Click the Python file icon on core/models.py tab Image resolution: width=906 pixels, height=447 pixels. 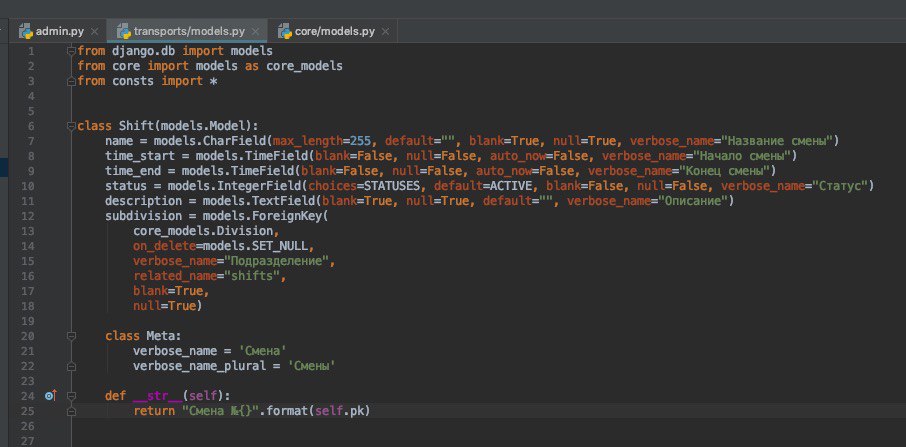tap(284, 31)
